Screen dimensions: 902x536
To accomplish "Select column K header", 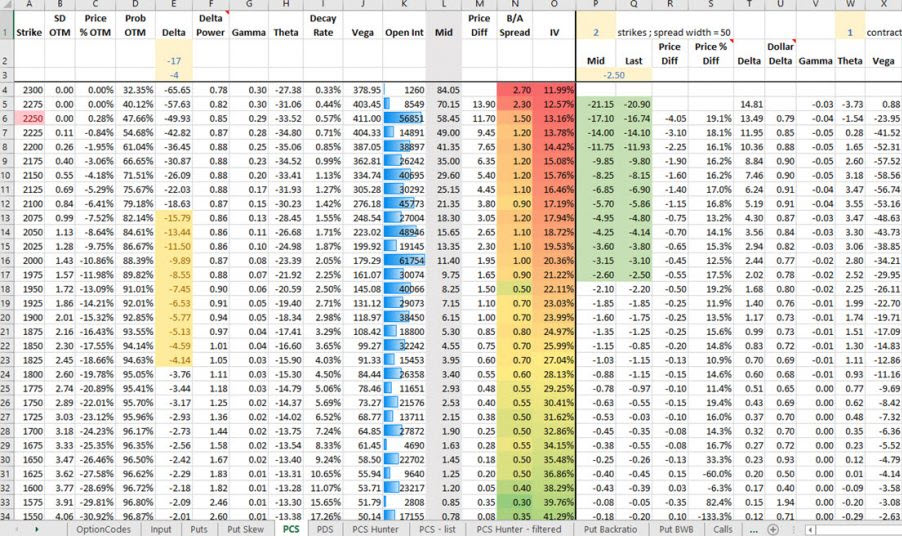I will [404, 4].
